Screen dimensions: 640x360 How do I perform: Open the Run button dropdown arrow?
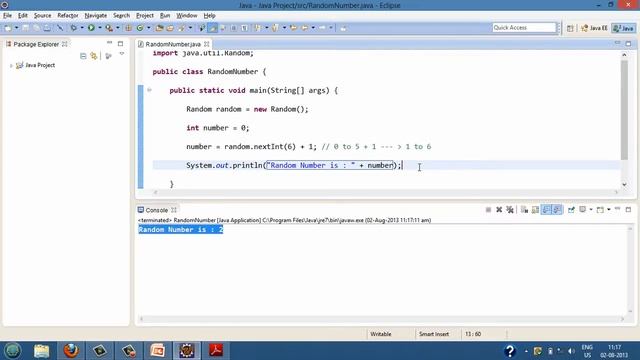[x=99, y=28]
